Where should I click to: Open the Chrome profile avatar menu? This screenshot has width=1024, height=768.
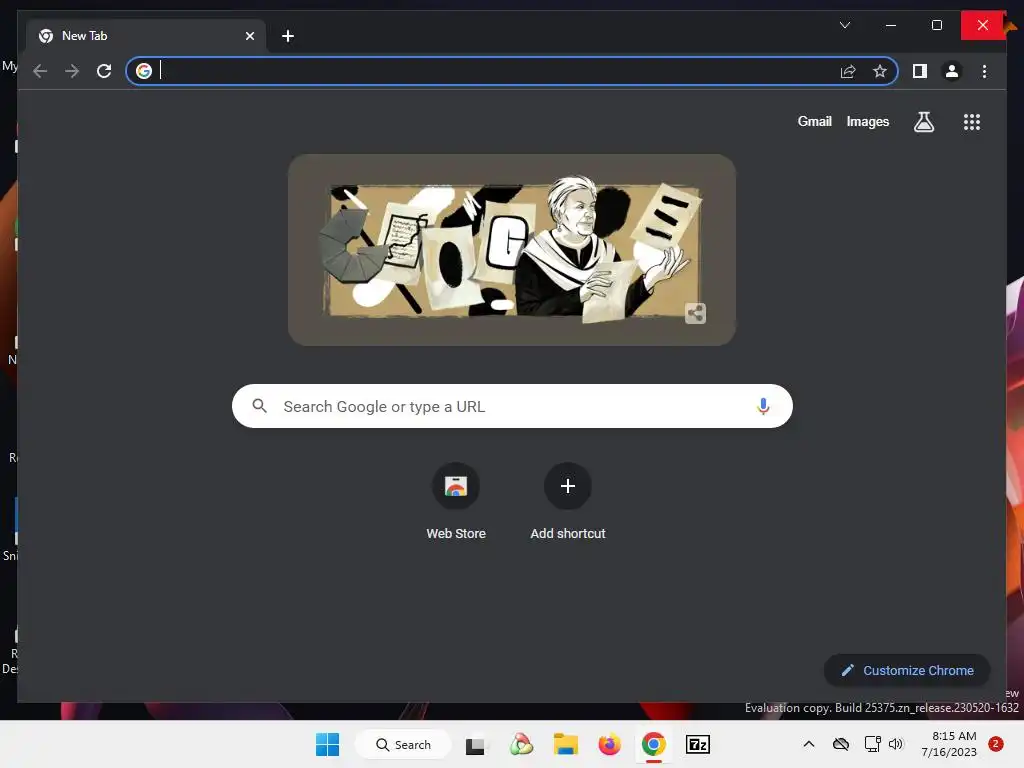[x=952, y=71]
